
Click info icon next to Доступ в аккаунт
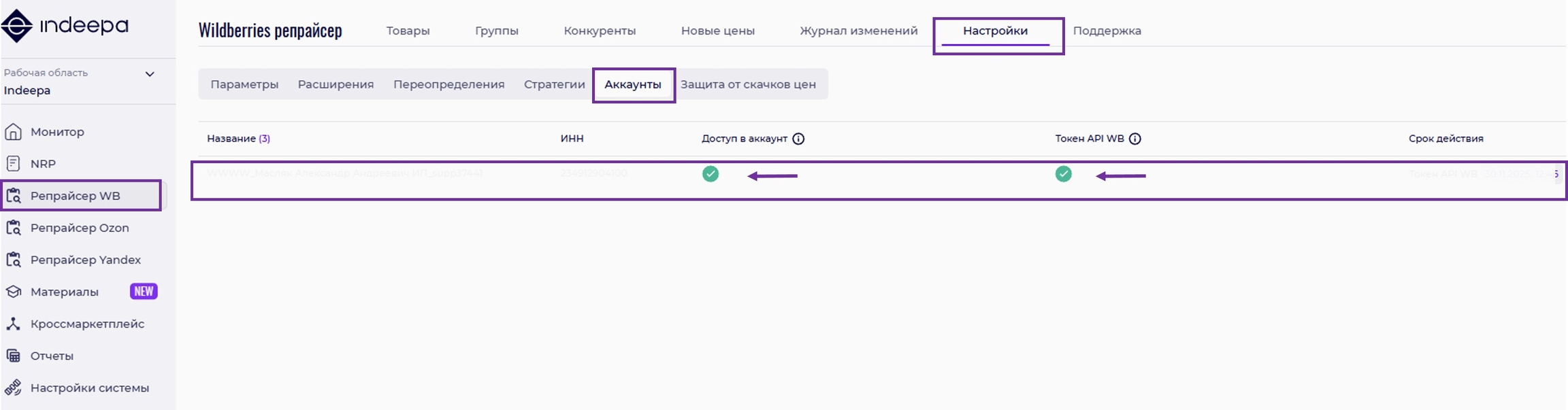(799, 139)
